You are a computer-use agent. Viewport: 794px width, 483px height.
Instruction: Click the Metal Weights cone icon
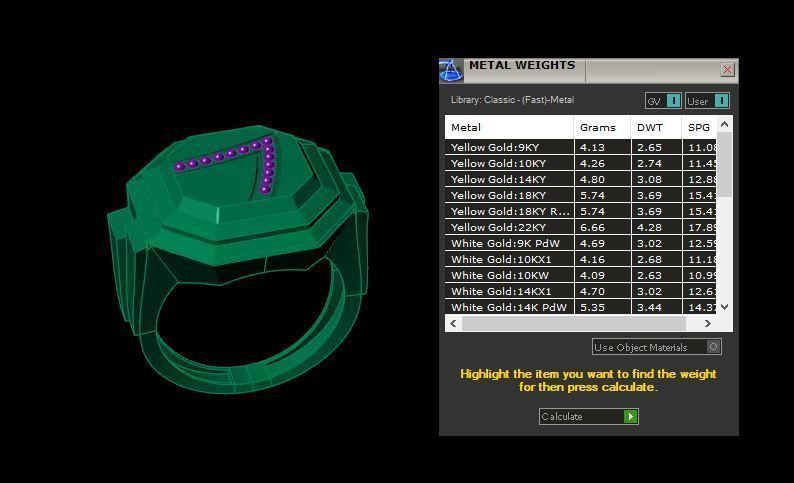tap(451, 70)
